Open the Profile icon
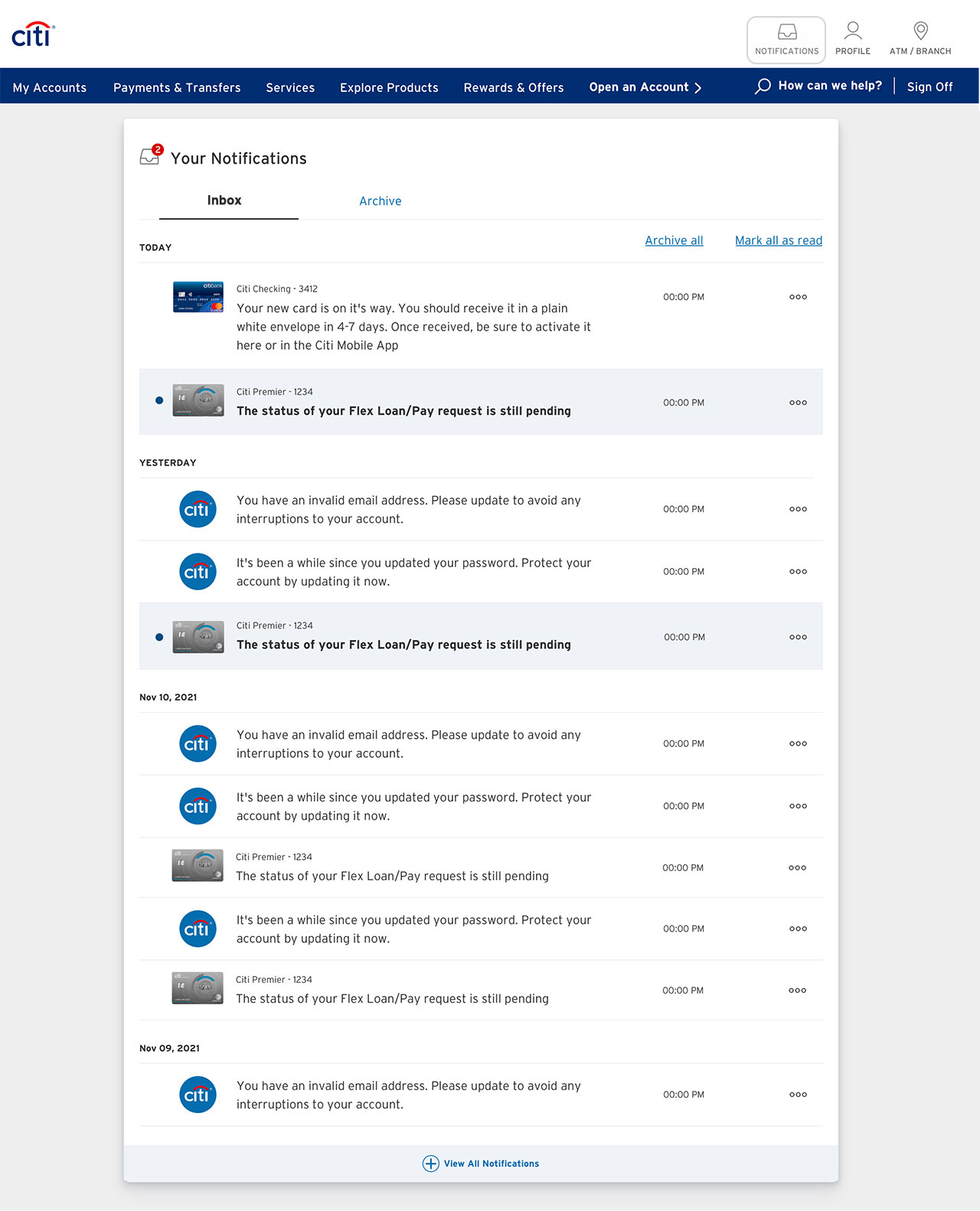This screenshot has width=980, height=1211. click(x=853, y=31)
